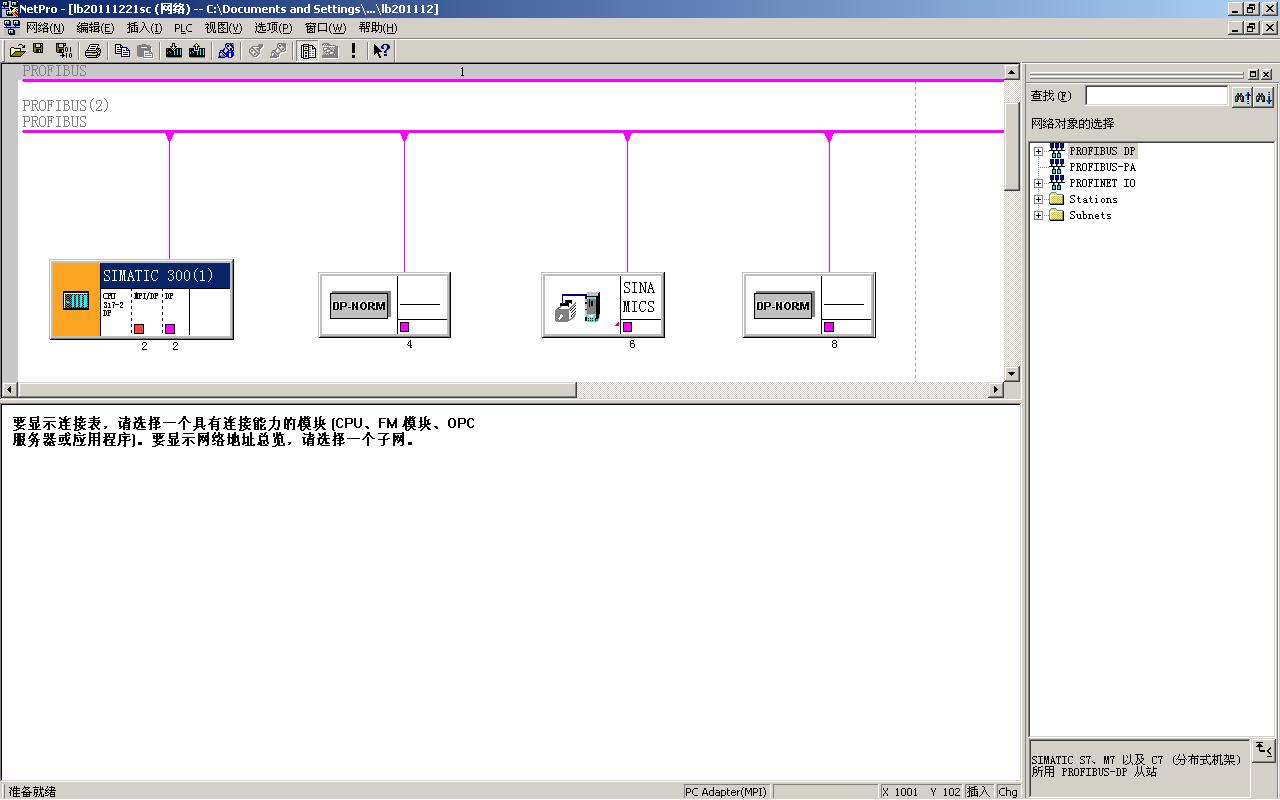The width and height of the screenshot is (1280, 800).
Task: Open the 视图(V) menu
Action: (223, 28)
